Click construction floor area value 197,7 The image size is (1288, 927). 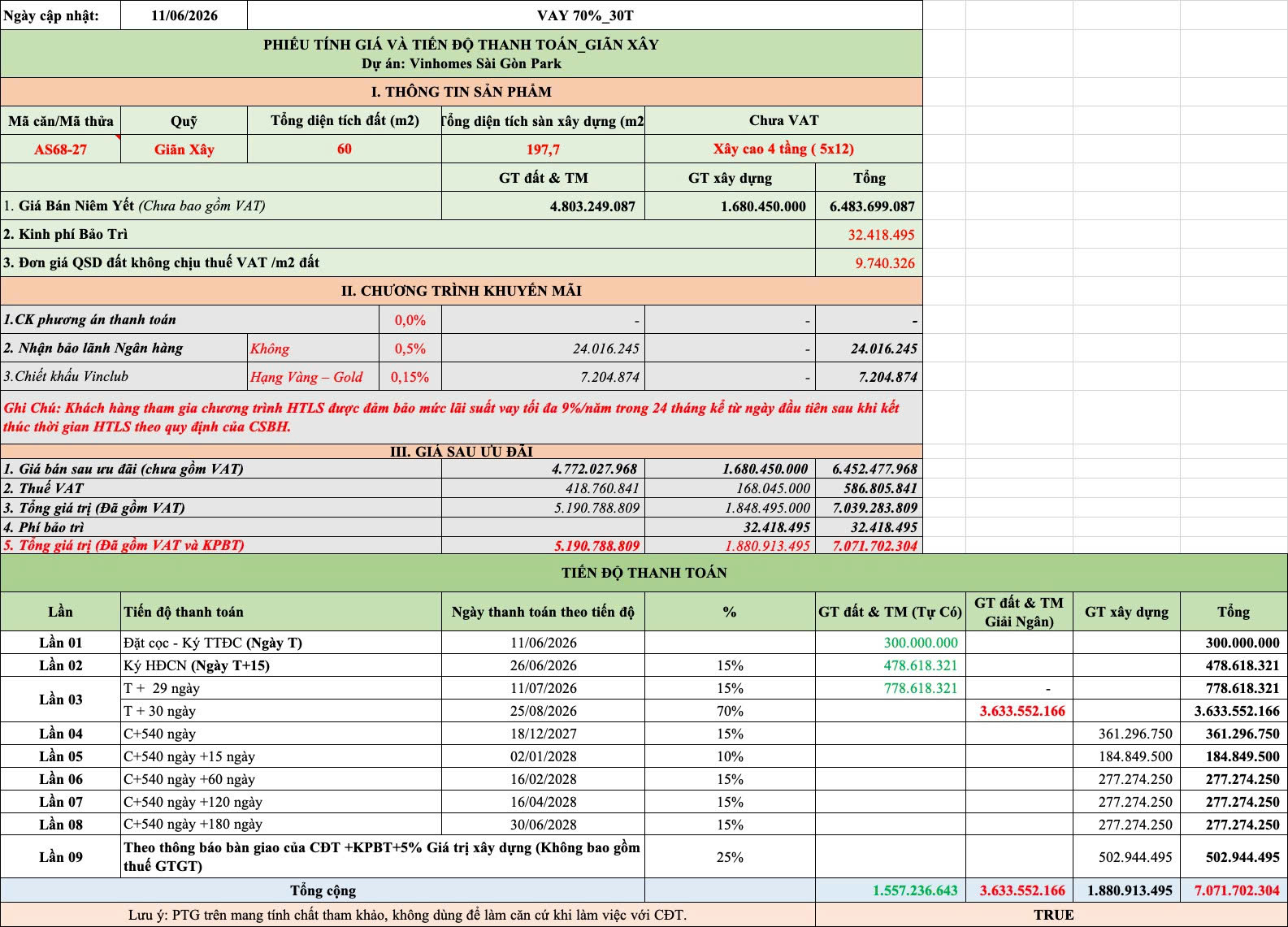[x=543, y=149]
